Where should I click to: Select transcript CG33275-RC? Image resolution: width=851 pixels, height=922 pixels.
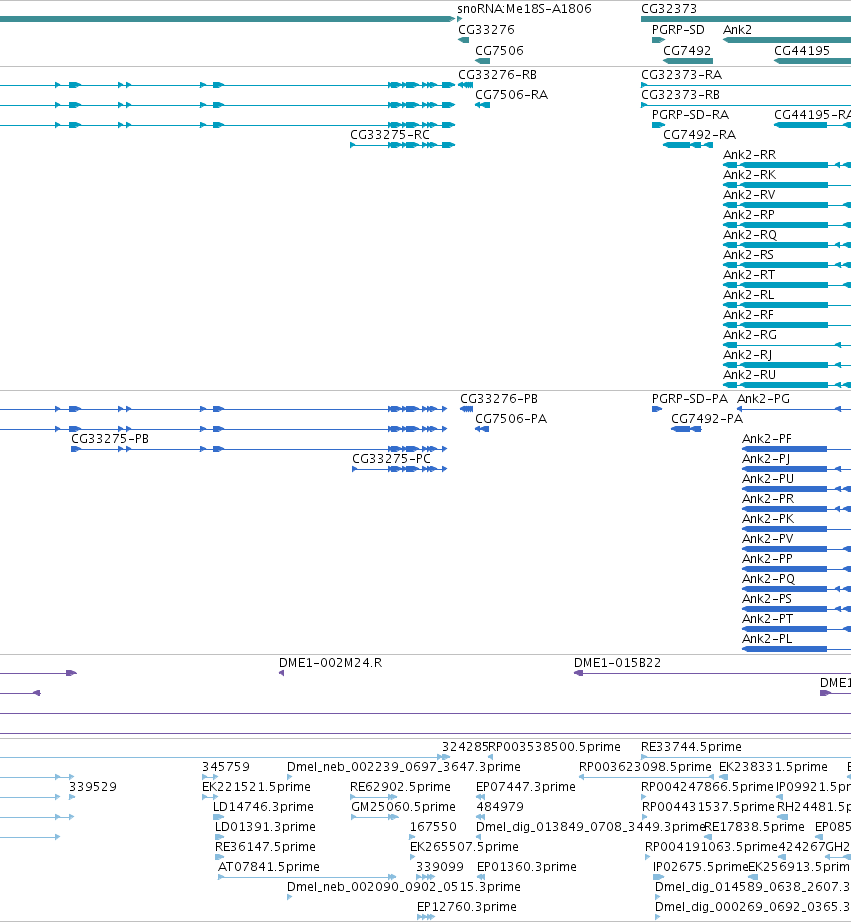(390, 135)
